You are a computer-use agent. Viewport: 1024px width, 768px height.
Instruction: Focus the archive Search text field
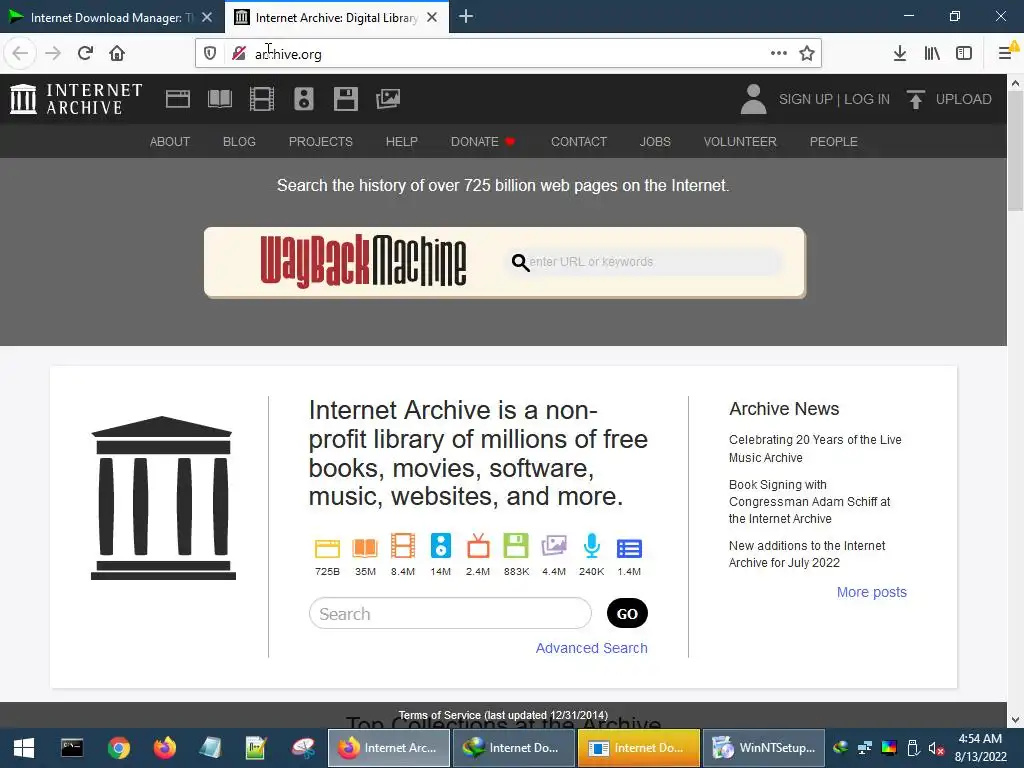(450, 613)
